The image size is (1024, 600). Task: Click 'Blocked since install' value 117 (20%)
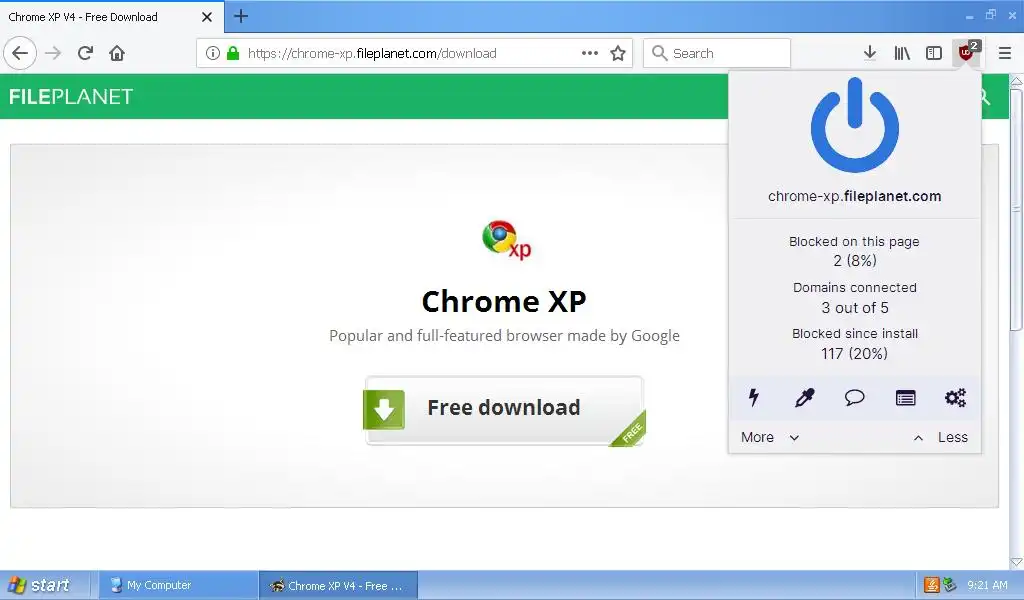(854, 353)
